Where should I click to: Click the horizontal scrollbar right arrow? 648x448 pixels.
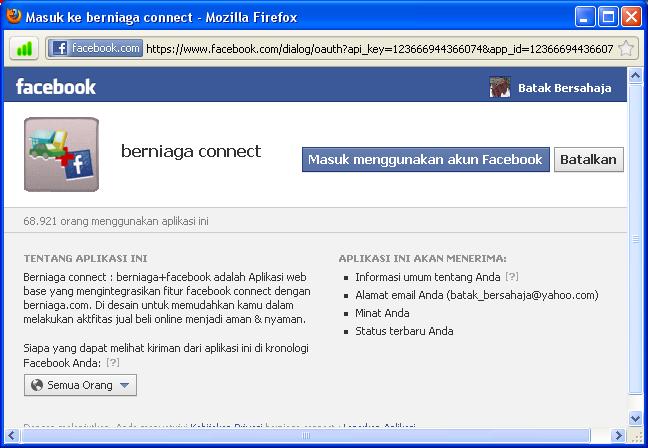619,435
